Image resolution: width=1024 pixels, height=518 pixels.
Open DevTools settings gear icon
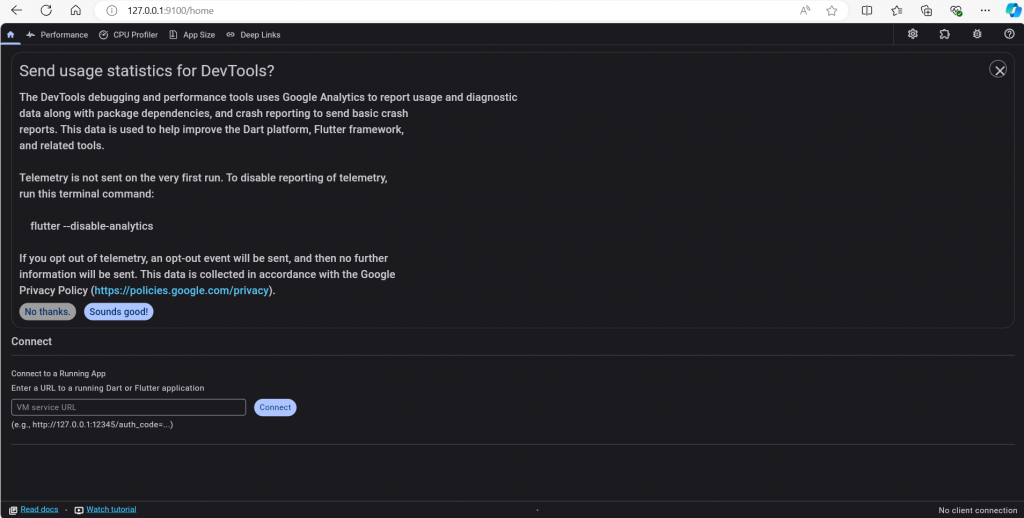913,34
